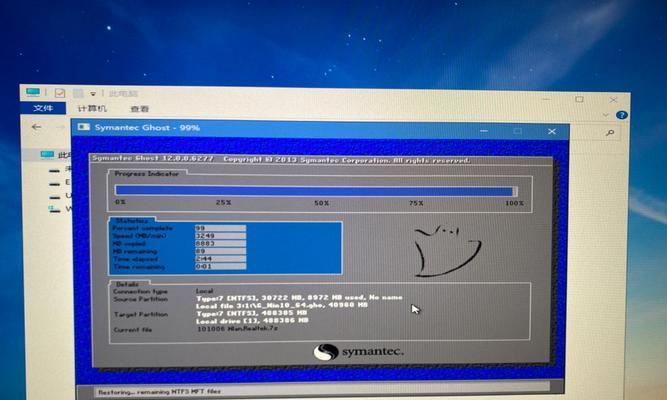Click the Properties checkmark icon in Explorer's quick access toolbar
Screen dimensions: 667x400
[x=60, y=93]
